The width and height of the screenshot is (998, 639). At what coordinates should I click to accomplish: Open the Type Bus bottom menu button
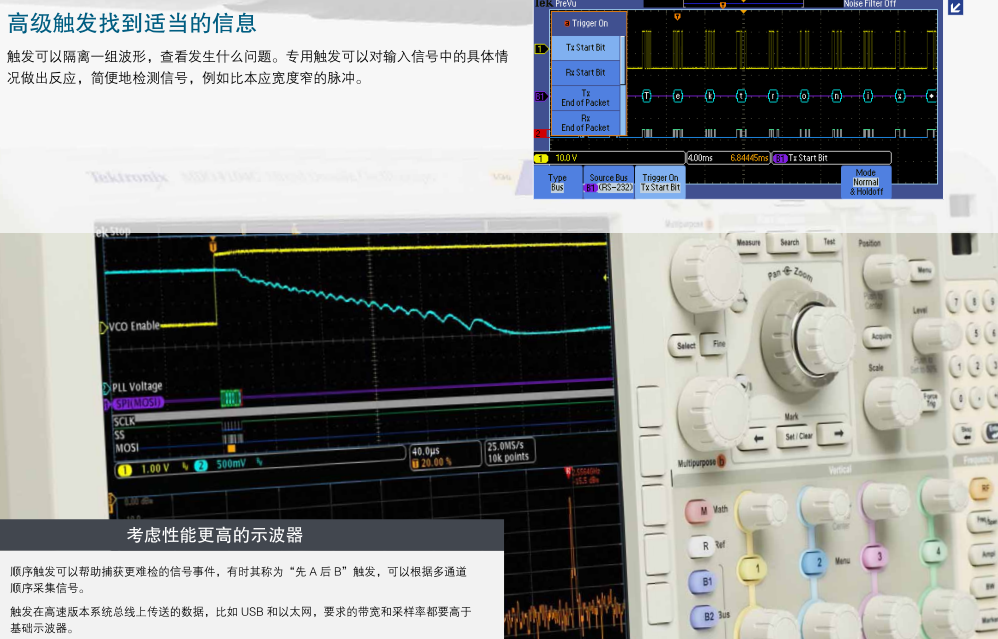click(x=558, y=183)
